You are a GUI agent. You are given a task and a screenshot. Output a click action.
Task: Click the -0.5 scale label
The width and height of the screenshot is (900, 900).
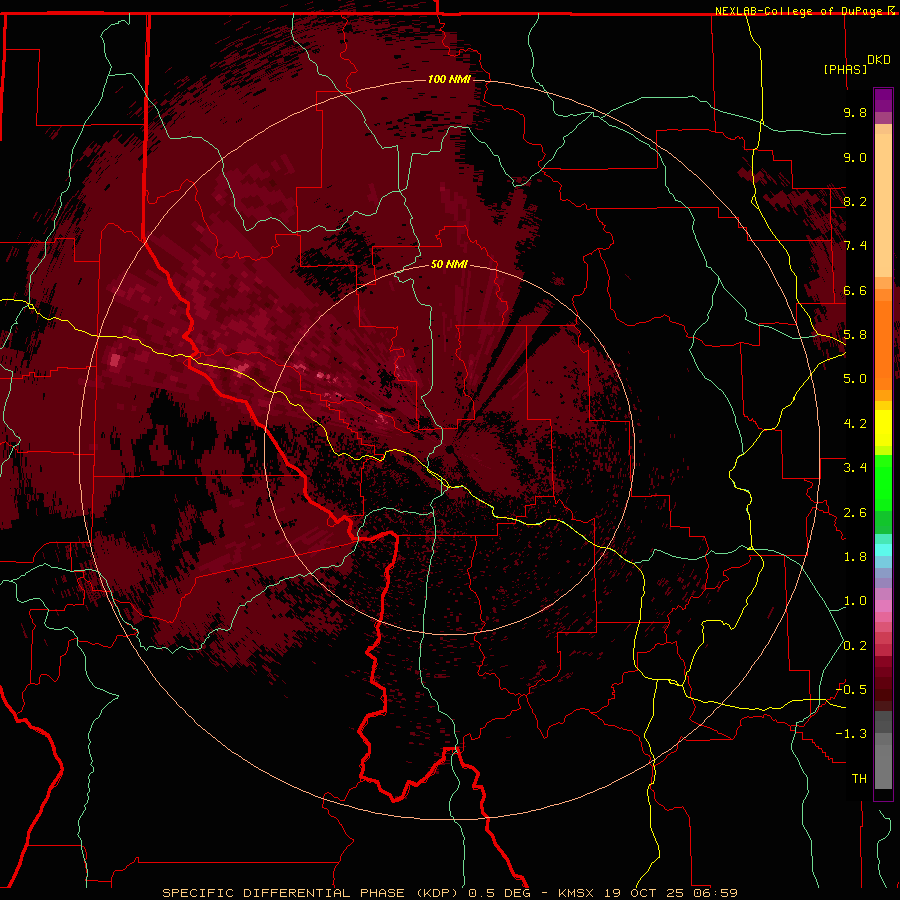851,690
